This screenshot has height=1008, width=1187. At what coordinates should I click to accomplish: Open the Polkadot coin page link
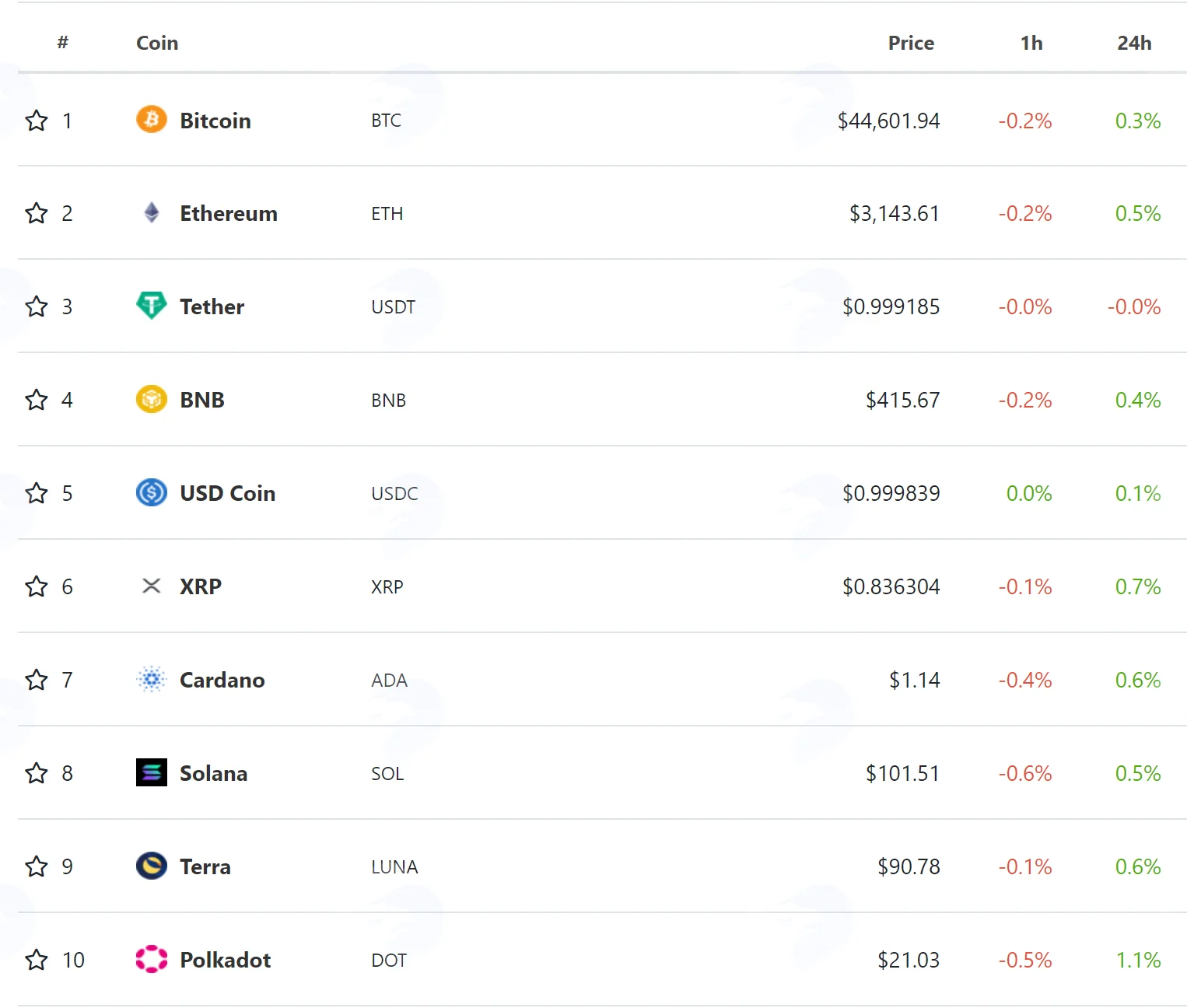[x=226, y=960]
